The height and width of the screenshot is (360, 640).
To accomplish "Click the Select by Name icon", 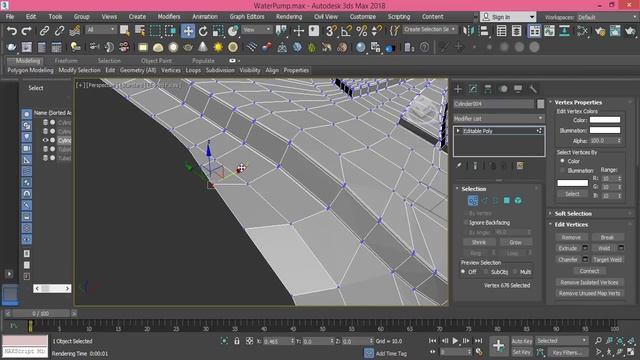I will tap(140, 31).
